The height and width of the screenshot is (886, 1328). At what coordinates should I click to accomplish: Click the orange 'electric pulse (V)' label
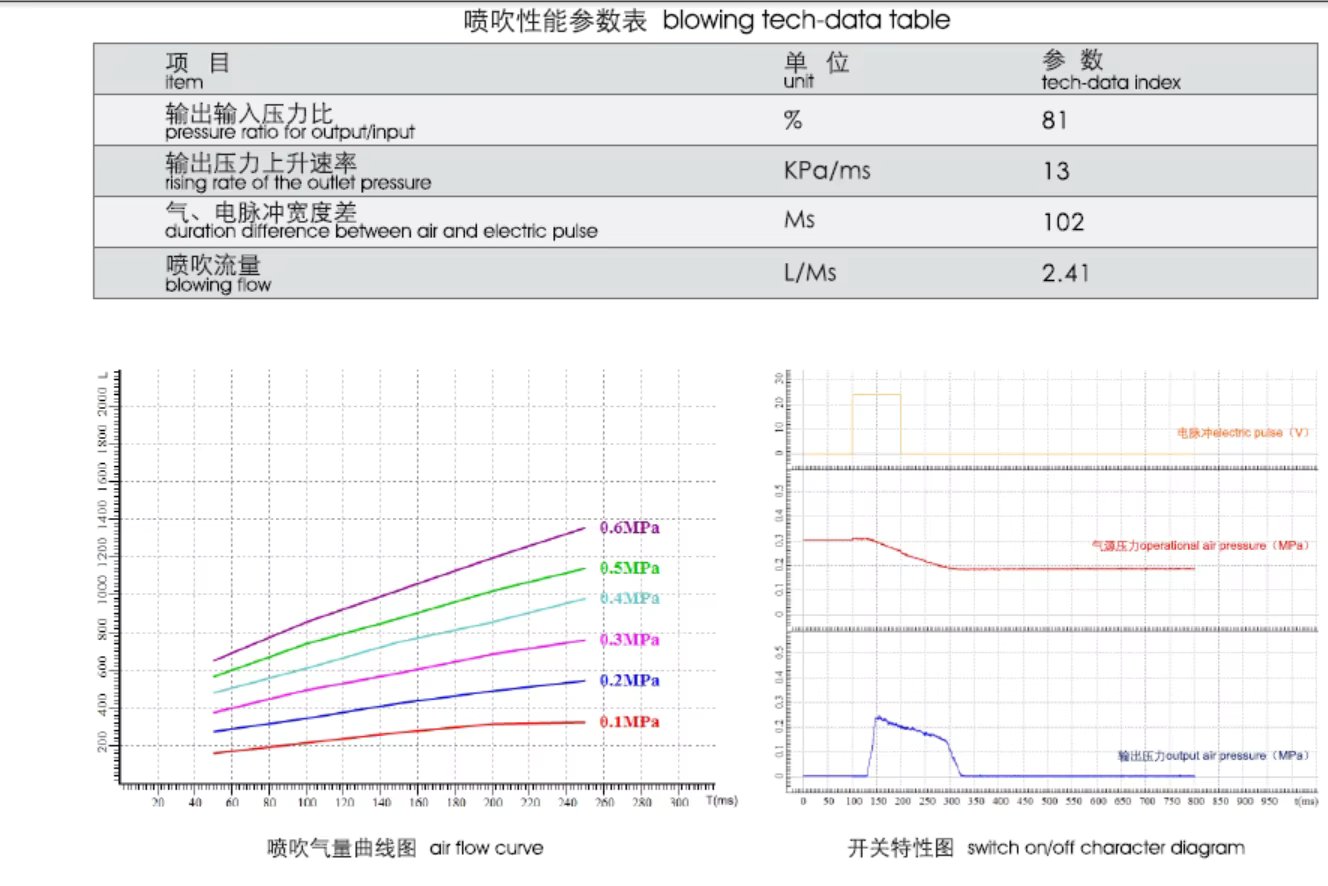[x=1242, y=434]
